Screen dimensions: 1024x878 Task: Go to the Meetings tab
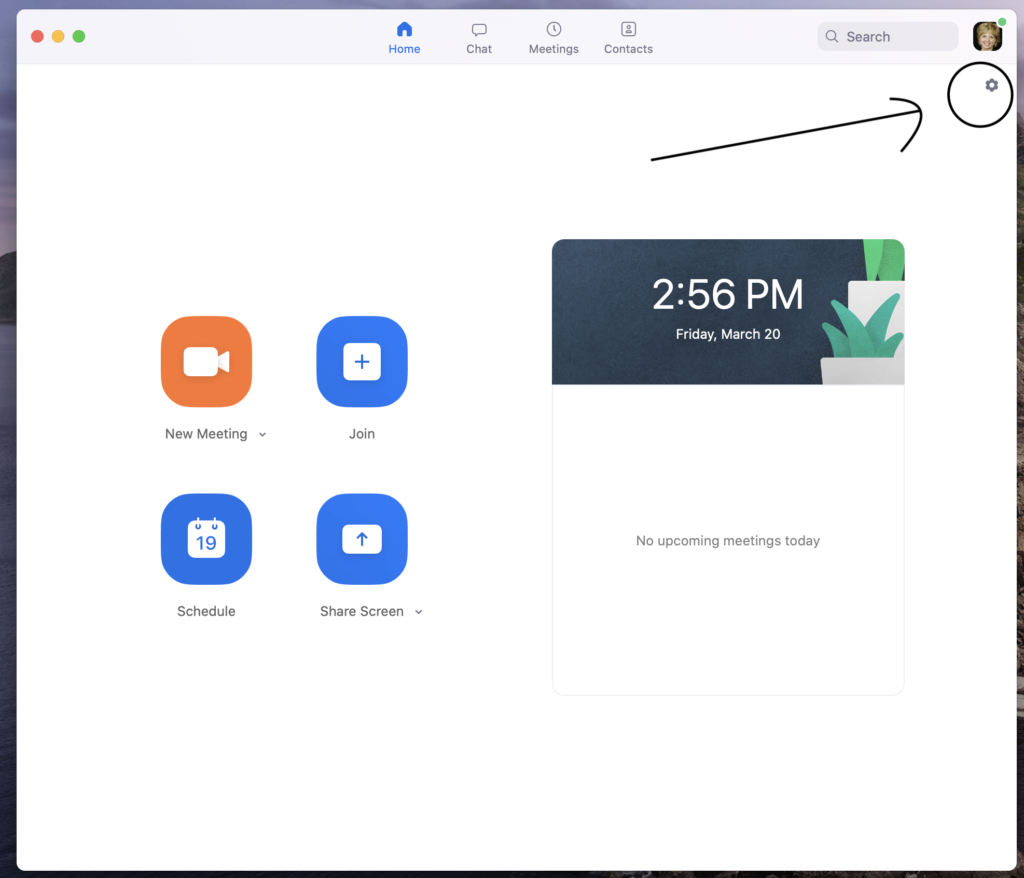pyautogui.click(x=554, y=38)
